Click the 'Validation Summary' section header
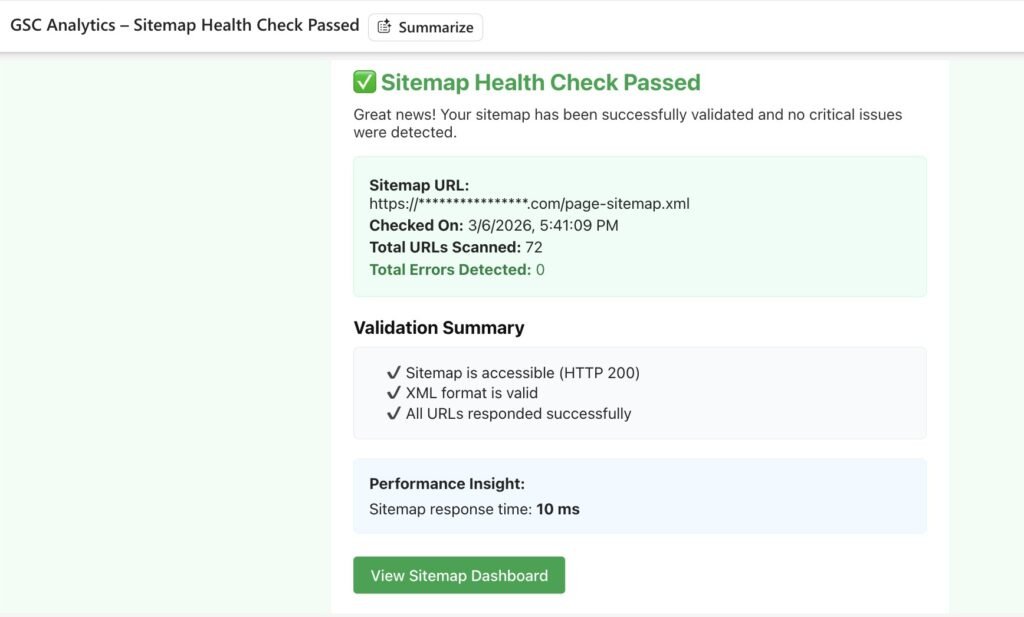The height and width of the screenshot is (617, 1024). pyautogui.click(x=438, y=327)
